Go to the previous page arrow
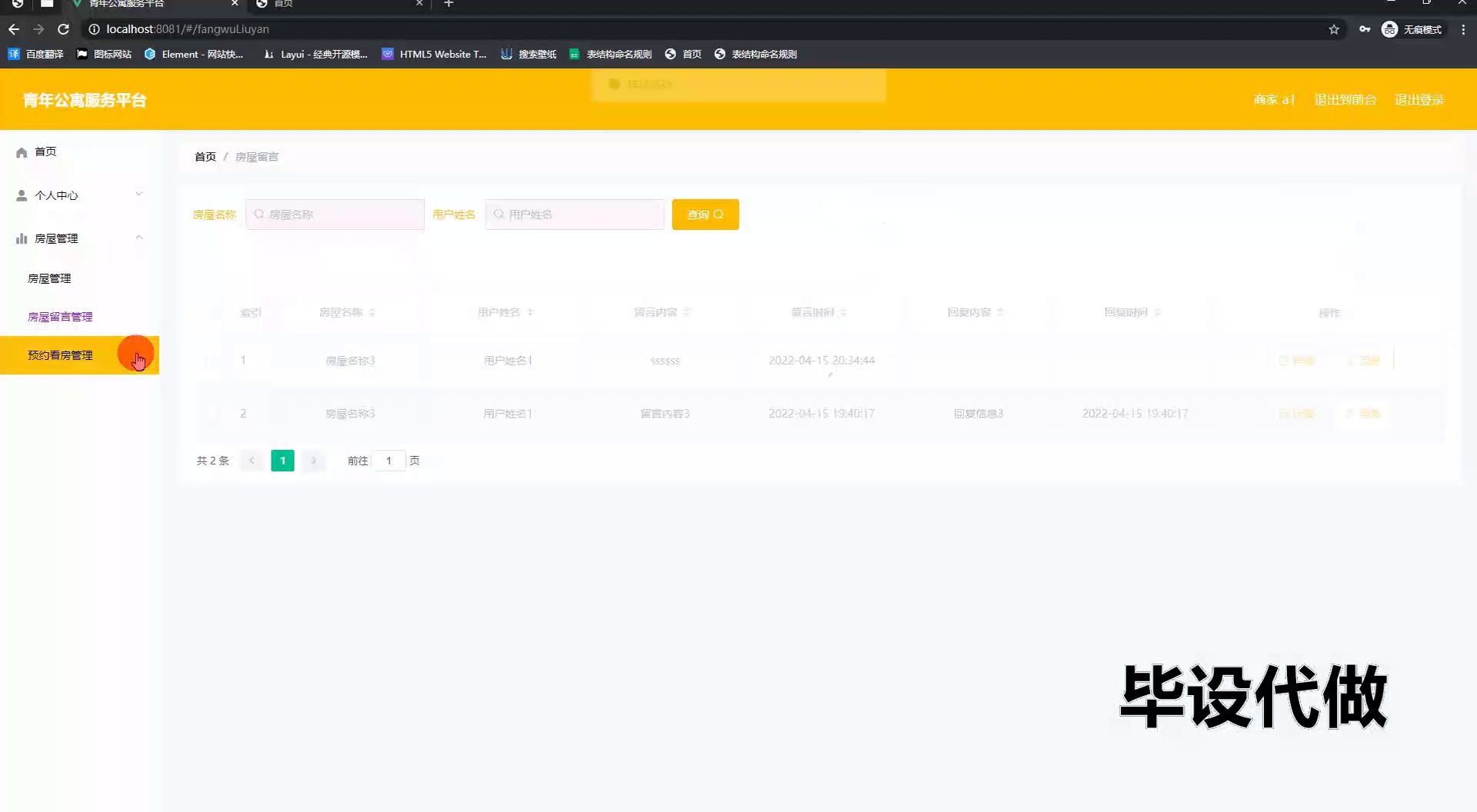 point(252,461)
